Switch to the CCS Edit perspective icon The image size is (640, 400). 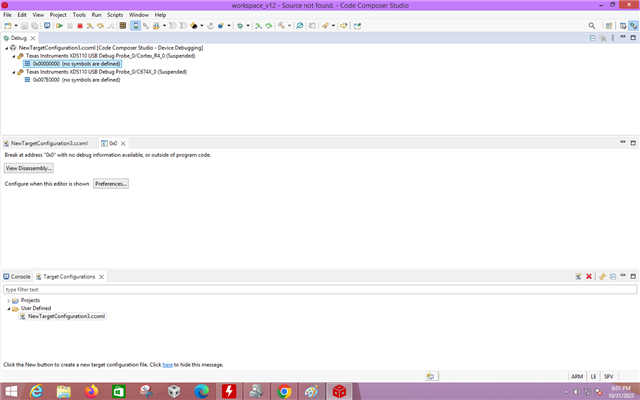(623, 26)
